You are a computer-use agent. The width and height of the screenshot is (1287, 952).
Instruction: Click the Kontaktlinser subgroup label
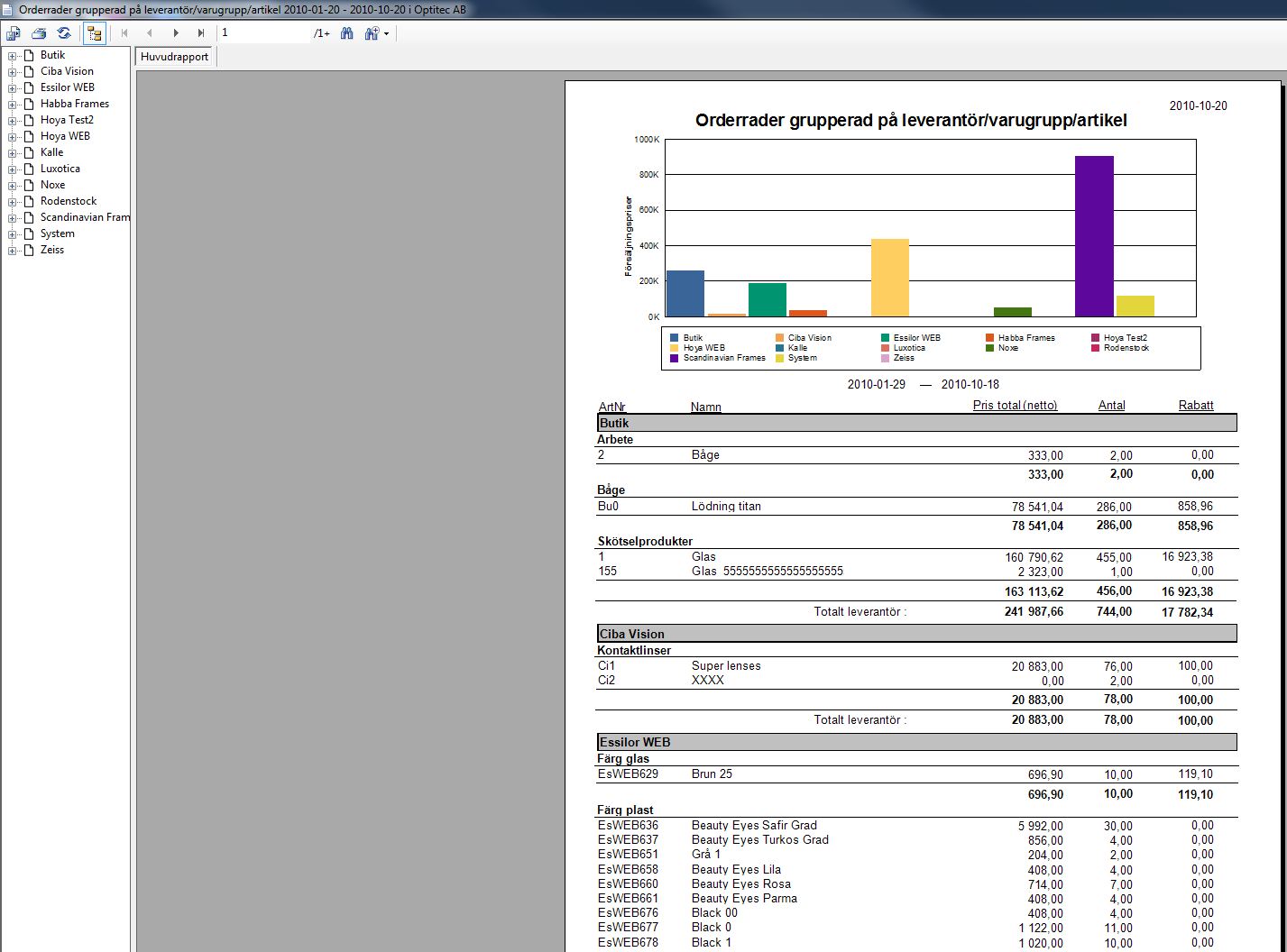(634, 650)
